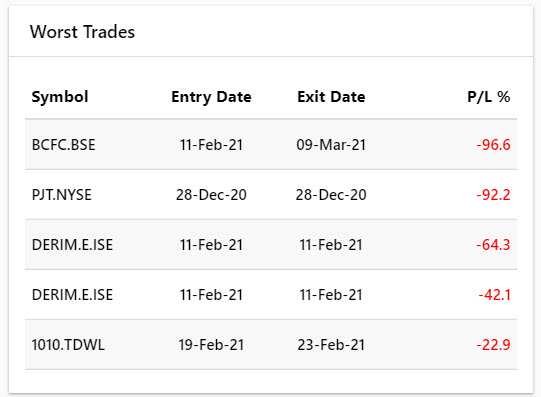
Task: Sort by the Entry Date column header
Action: point(211,97)
